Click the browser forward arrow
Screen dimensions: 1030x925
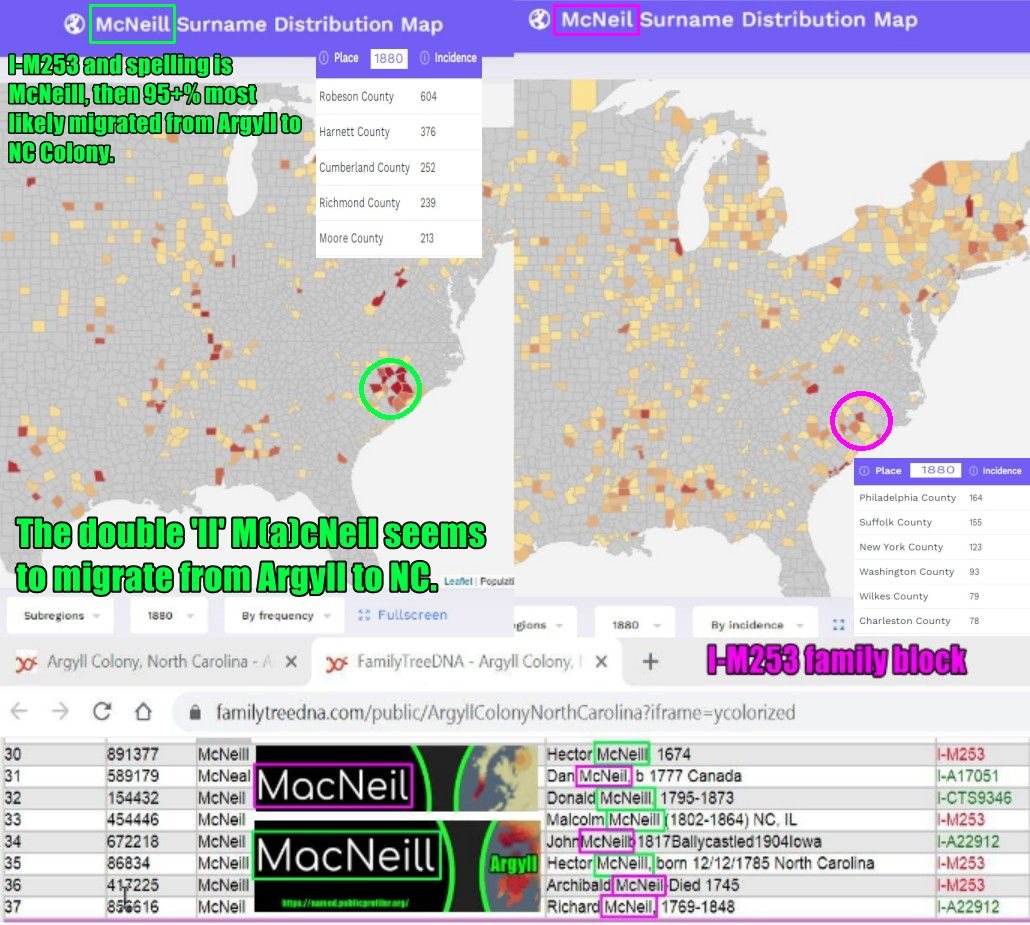pyautogui.click(x=60, y=712)
